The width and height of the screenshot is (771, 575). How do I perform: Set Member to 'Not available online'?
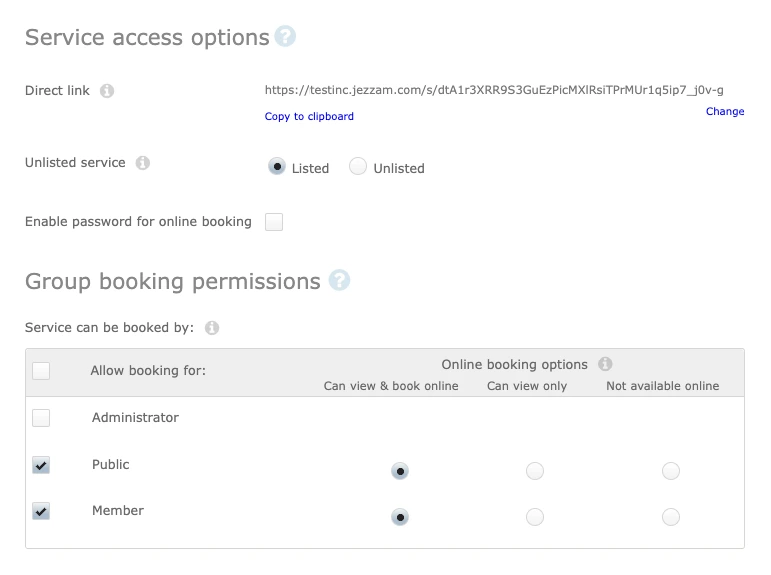[671, 517]
